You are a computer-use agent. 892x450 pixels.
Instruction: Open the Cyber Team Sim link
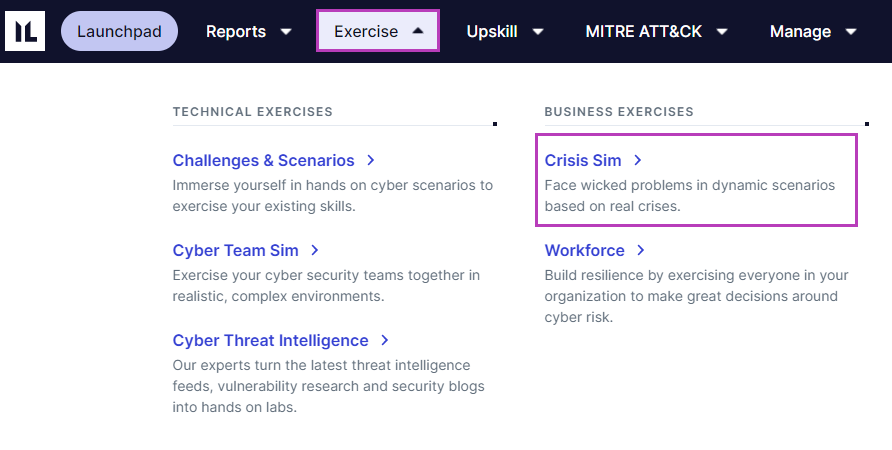click(235, 250)
